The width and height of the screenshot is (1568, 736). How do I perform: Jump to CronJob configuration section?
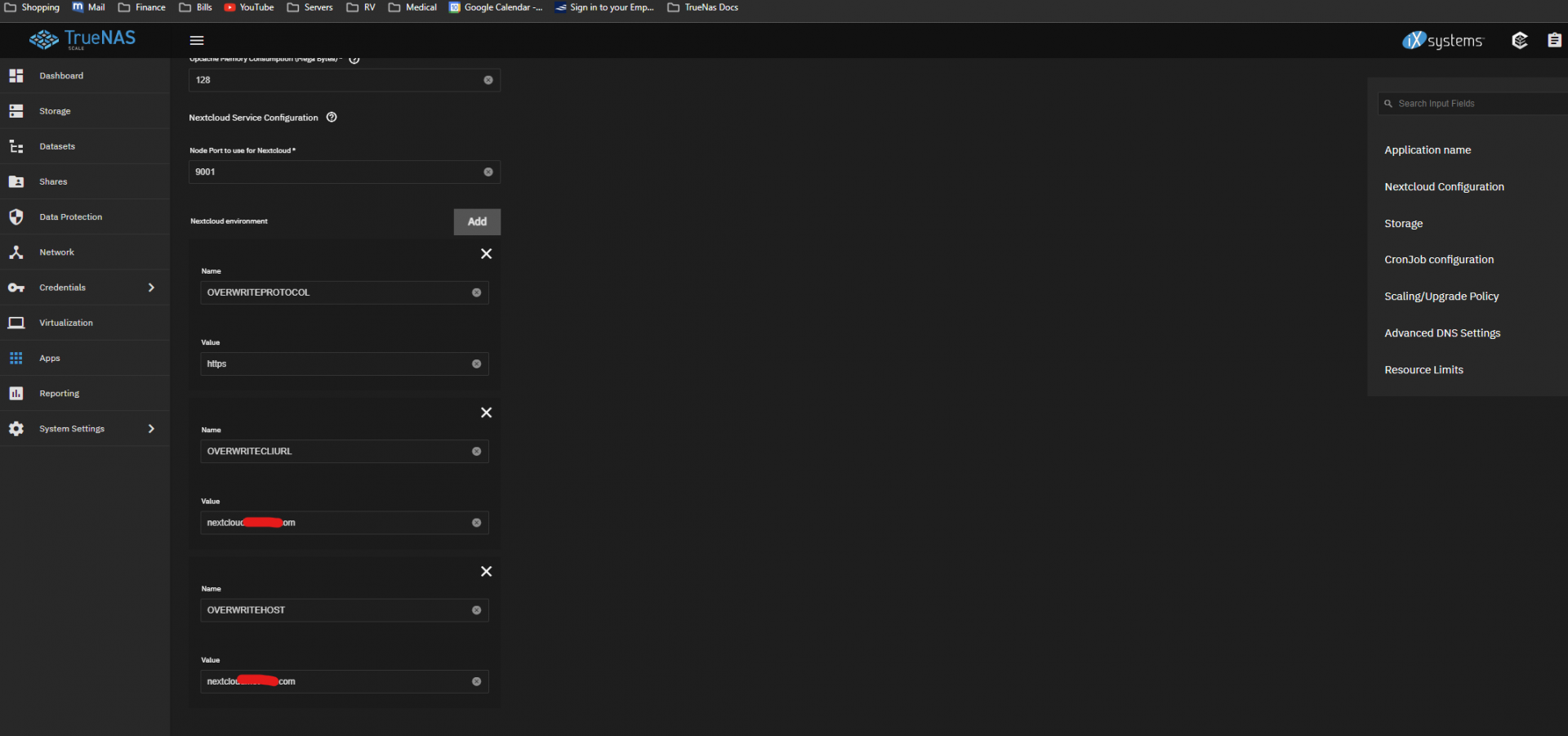[1439, 260]
